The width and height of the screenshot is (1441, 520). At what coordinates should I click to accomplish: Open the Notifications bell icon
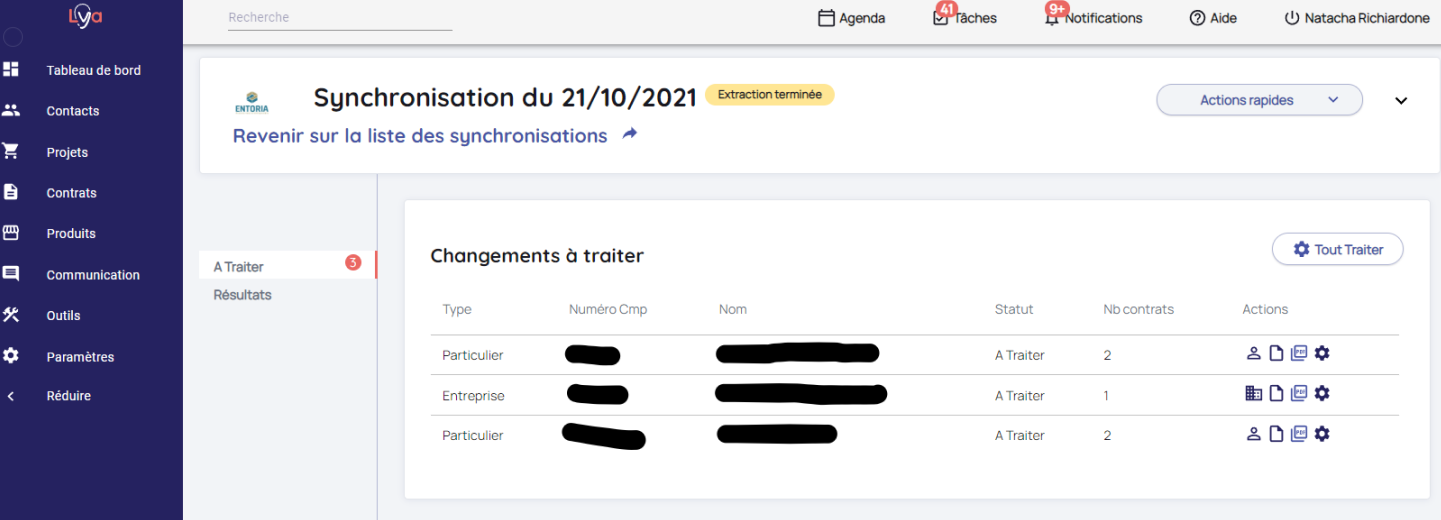click(1052, 18)
